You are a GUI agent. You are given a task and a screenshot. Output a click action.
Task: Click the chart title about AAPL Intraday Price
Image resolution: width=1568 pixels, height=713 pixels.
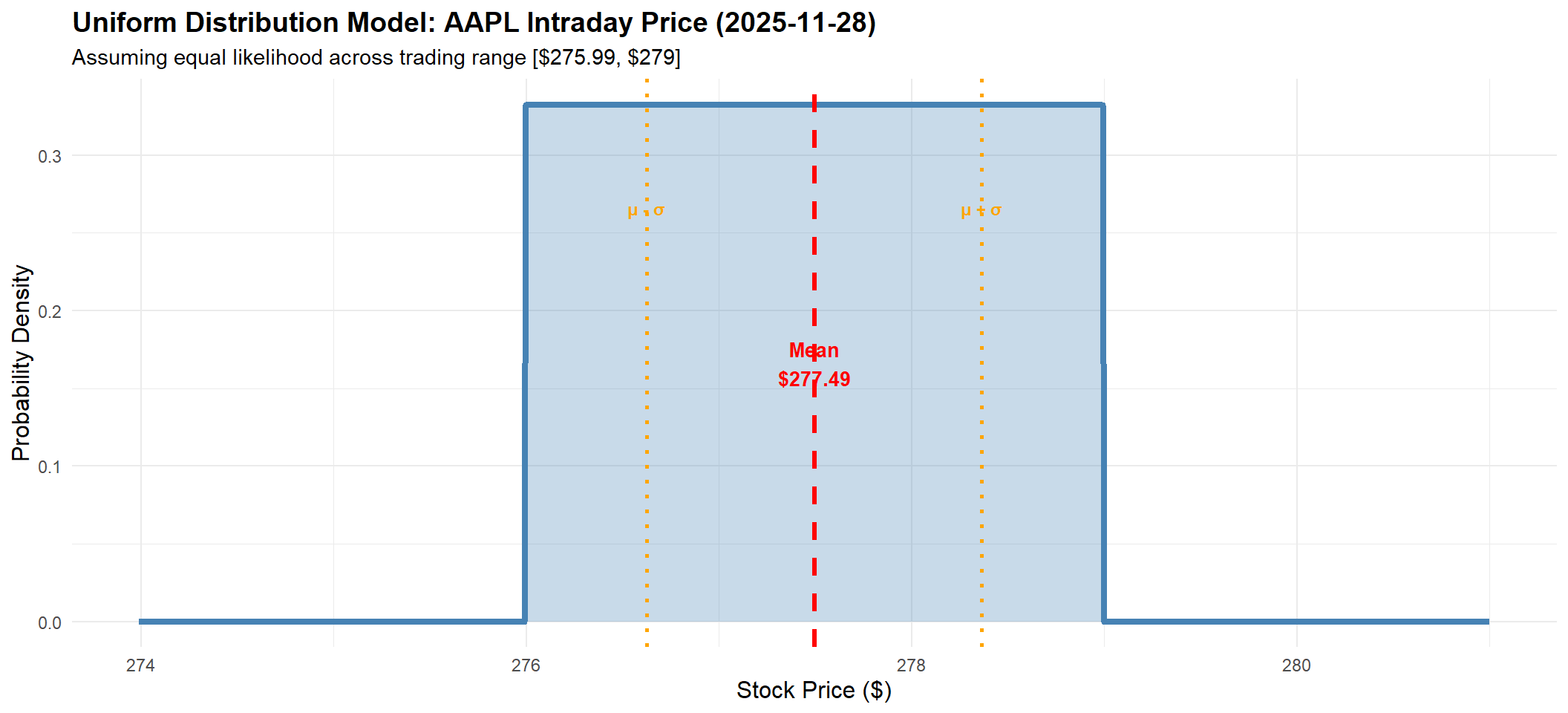point(474,23)
